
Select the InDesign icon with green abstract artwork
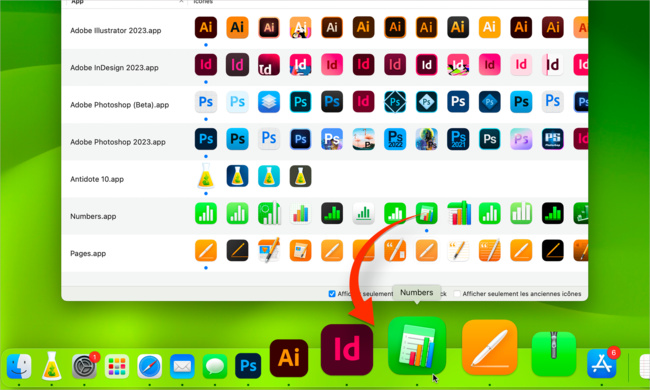pos(458,65)
